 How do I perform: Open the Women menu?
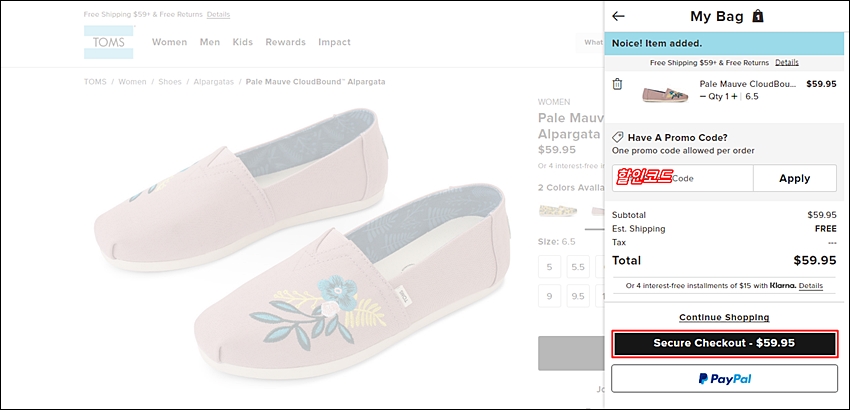[x=169, y=42]
